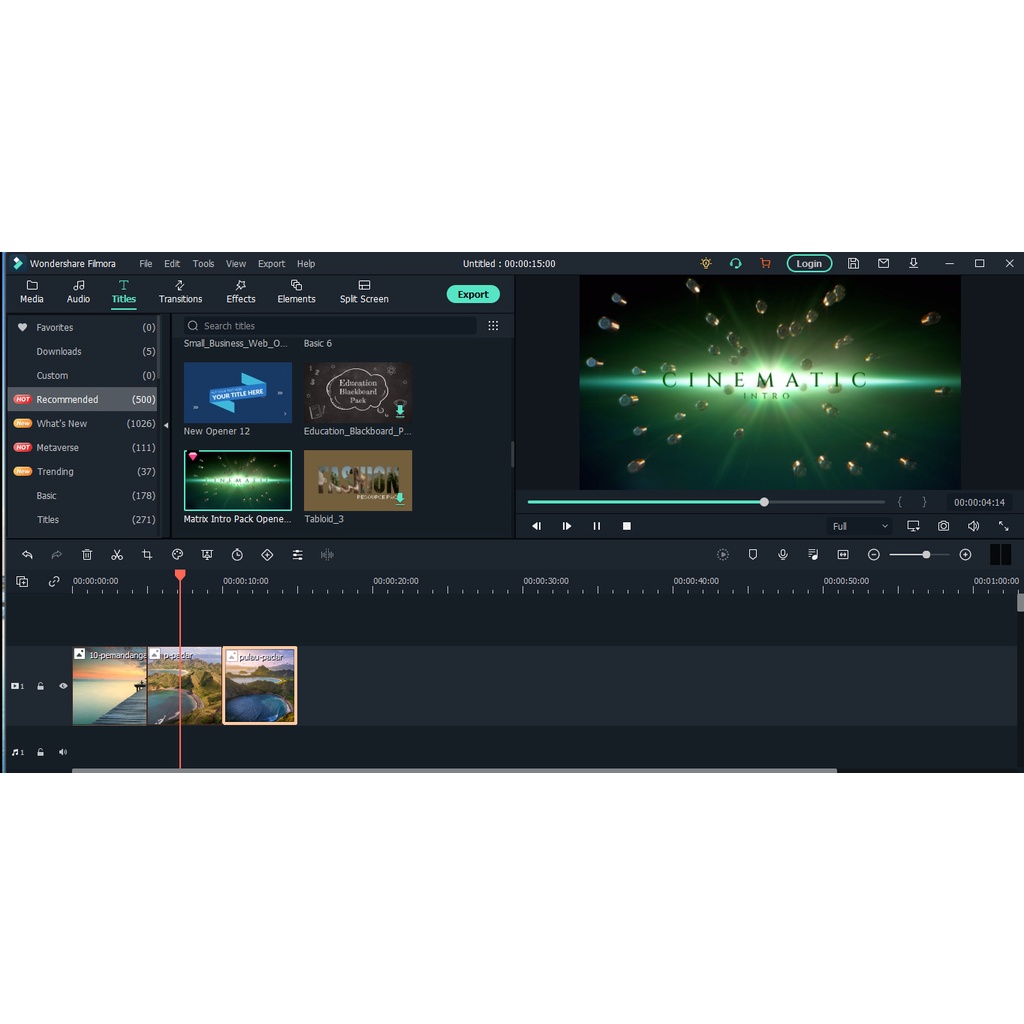1024x1024 pixels.
Task: Open the grid view options for titles
Action: 493,326
